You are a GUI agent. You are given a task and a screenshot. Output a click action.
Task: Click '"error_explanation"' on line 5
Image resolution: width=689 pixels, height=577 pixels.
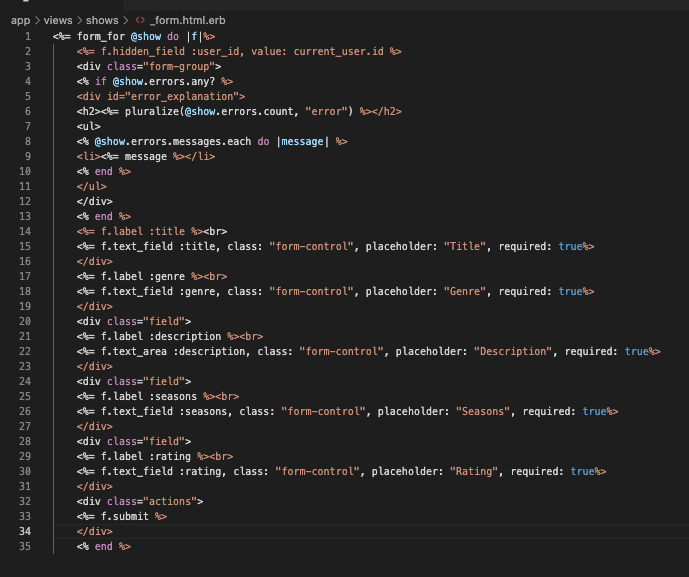tap(182, 96)
